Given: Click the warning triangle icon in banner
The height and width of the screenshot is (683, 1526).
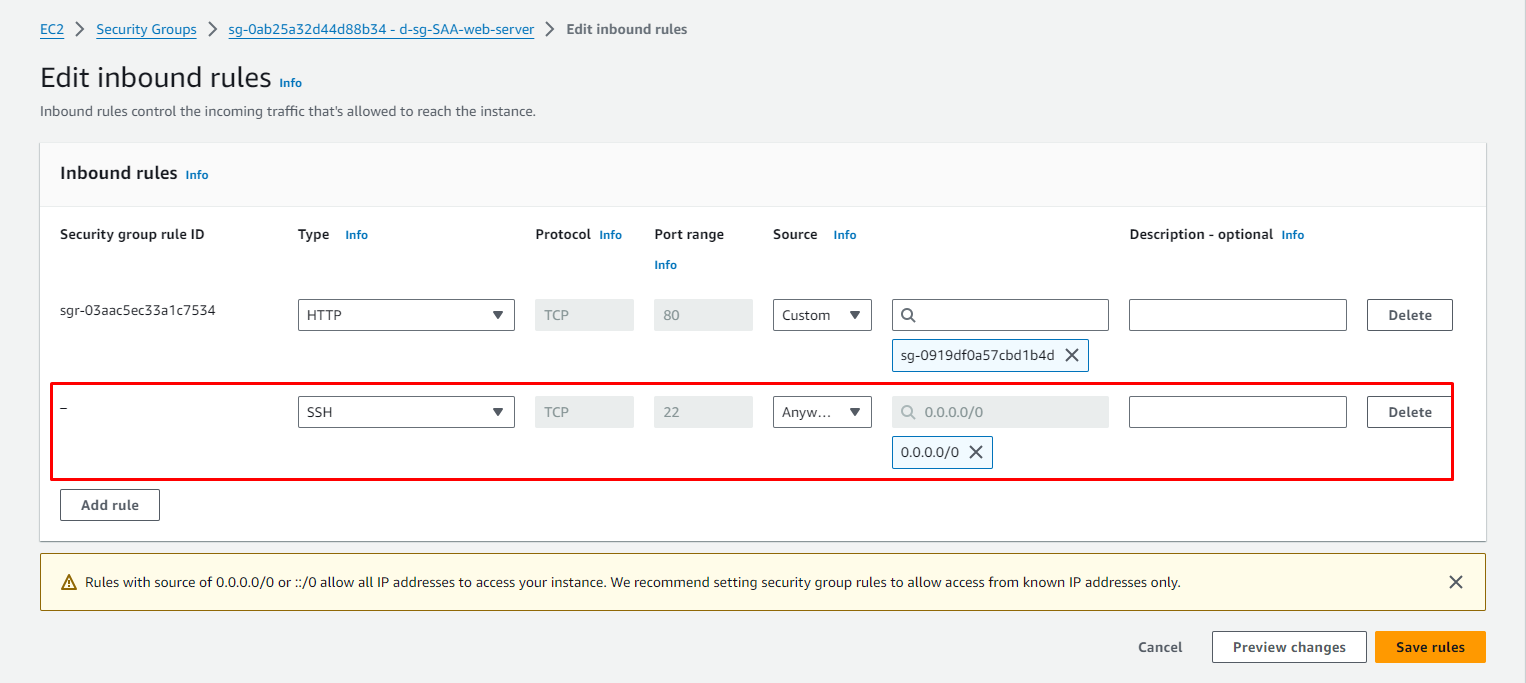Looking at the screenshot, I should click(68, 582).
